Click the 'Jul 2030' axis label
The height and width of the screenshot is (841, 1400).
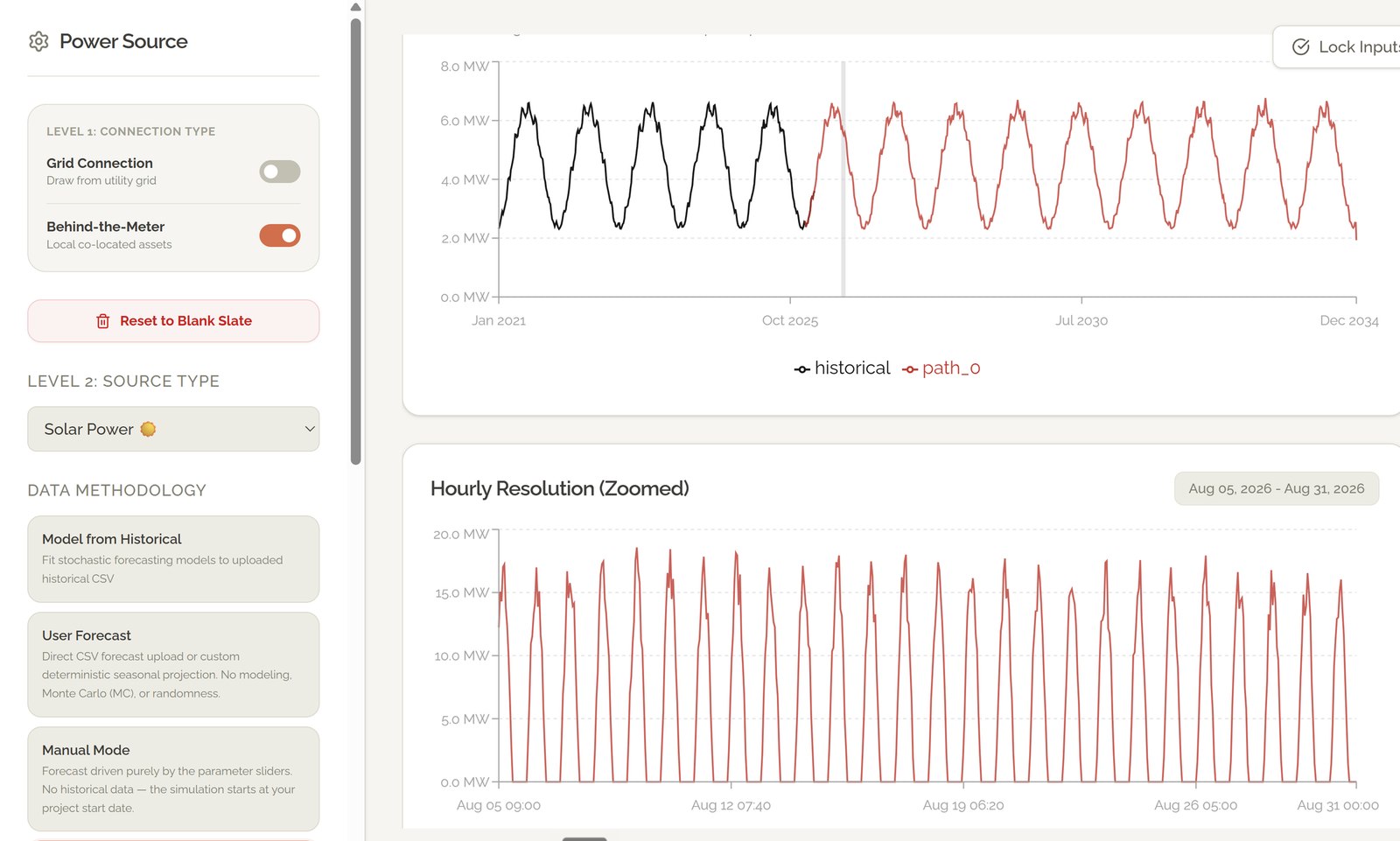click(x=1081, y=320)
